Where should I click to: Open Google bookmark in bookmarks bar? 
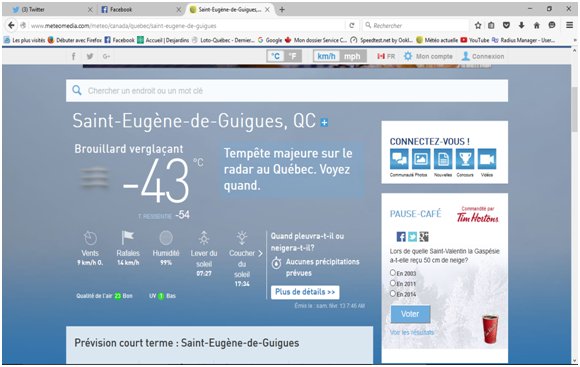point(270,40)
